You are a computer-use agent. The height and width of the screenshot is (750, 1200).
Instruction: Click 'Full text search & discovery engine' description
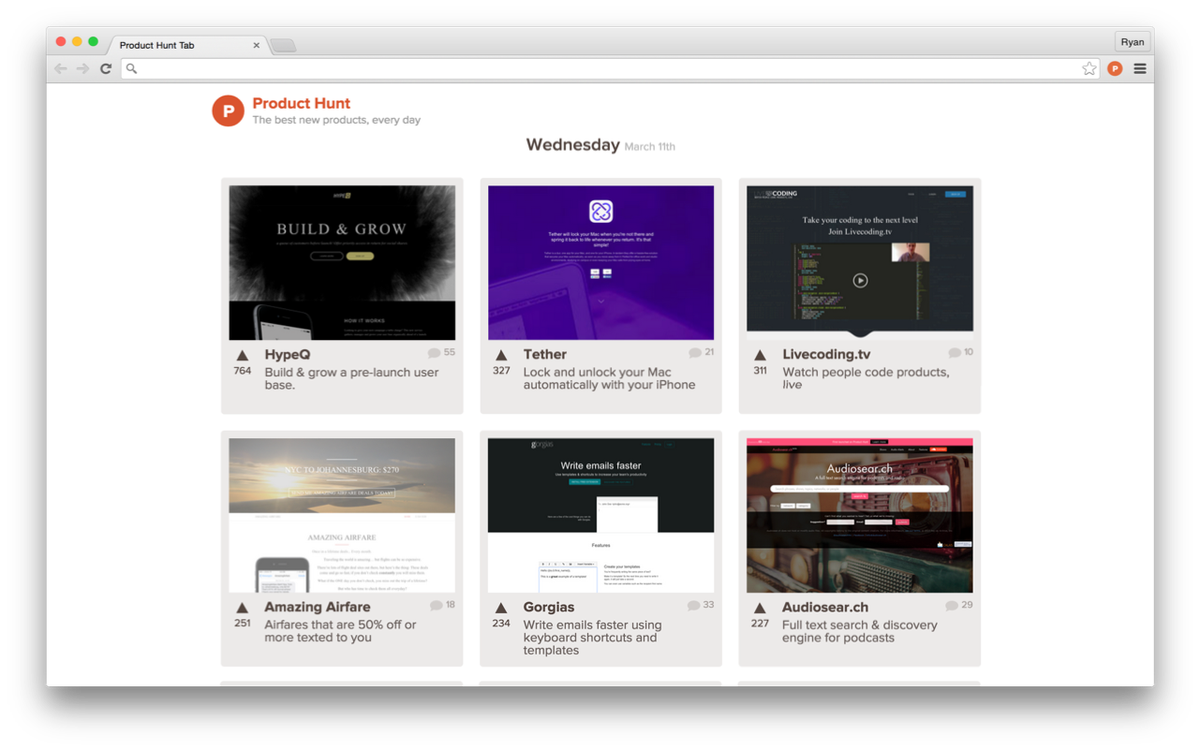point(860,631)
